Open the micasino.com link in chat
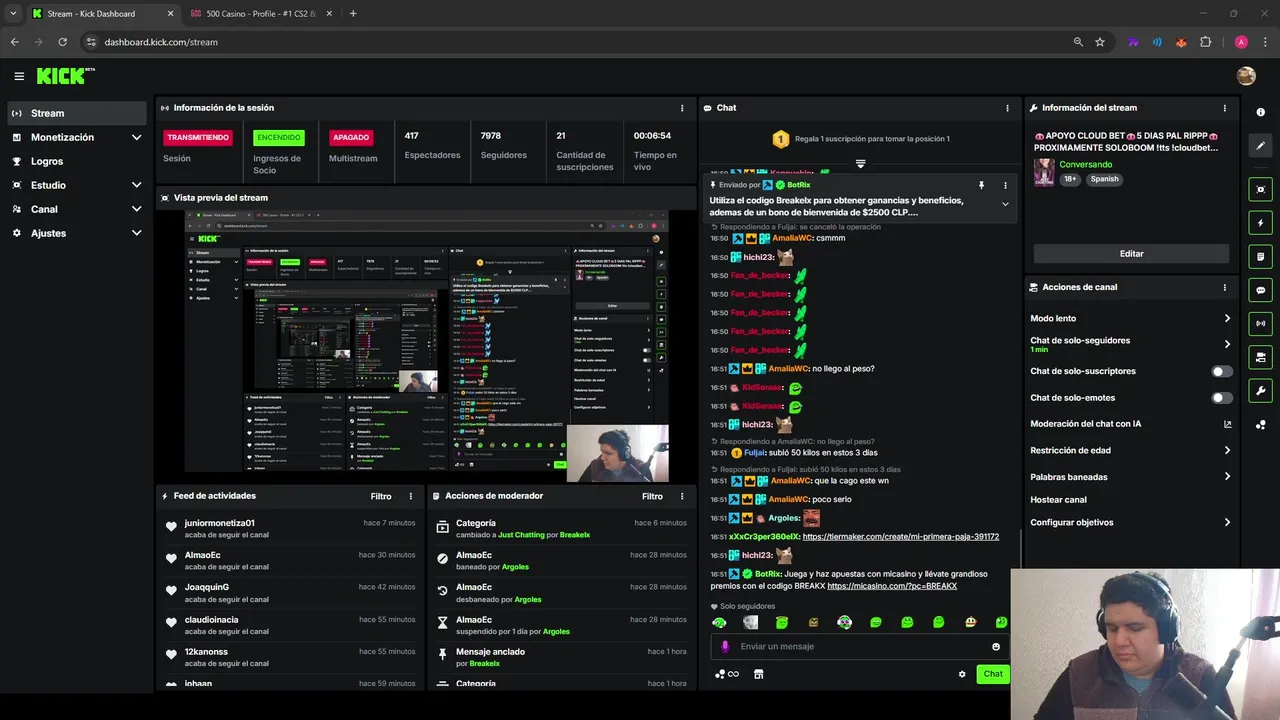 click(892, 586)
